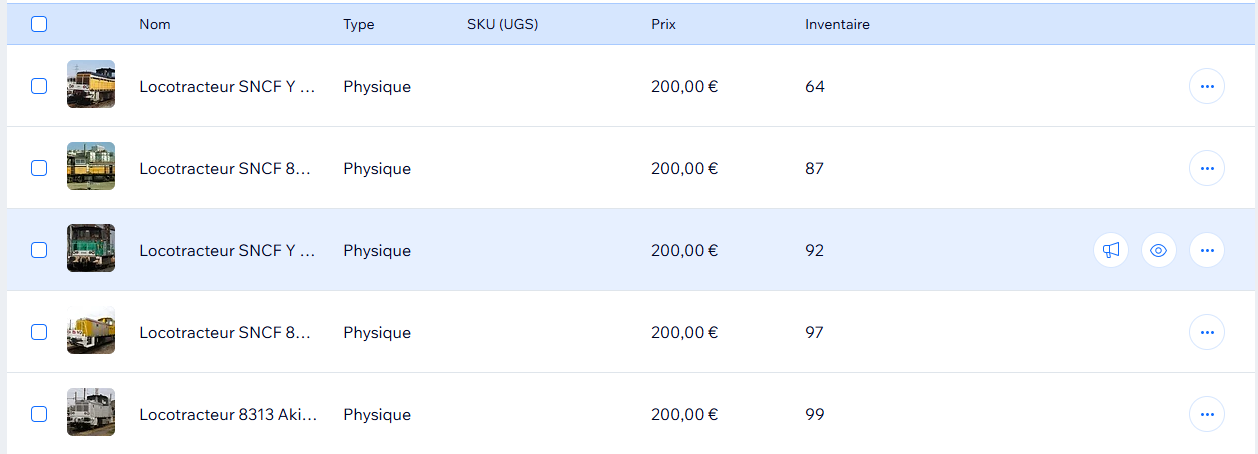Click thumbnail of Locotracteur 8313 Aki product
This screenshot has width=1258, height=454.
point(91,414)
